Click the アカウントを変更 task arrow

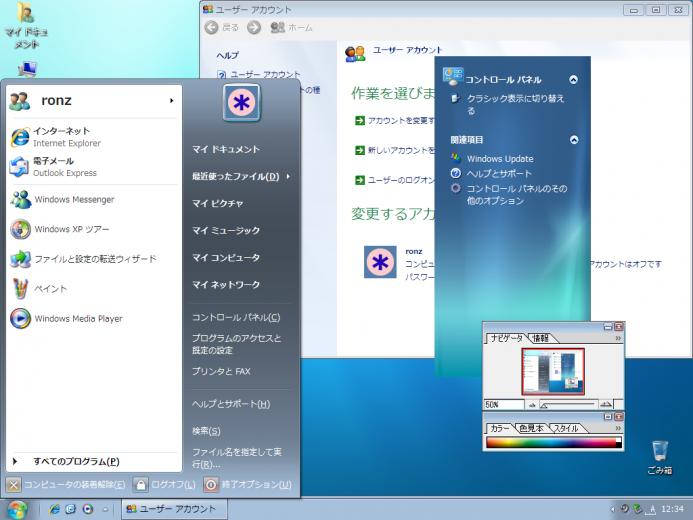[360, 121]
